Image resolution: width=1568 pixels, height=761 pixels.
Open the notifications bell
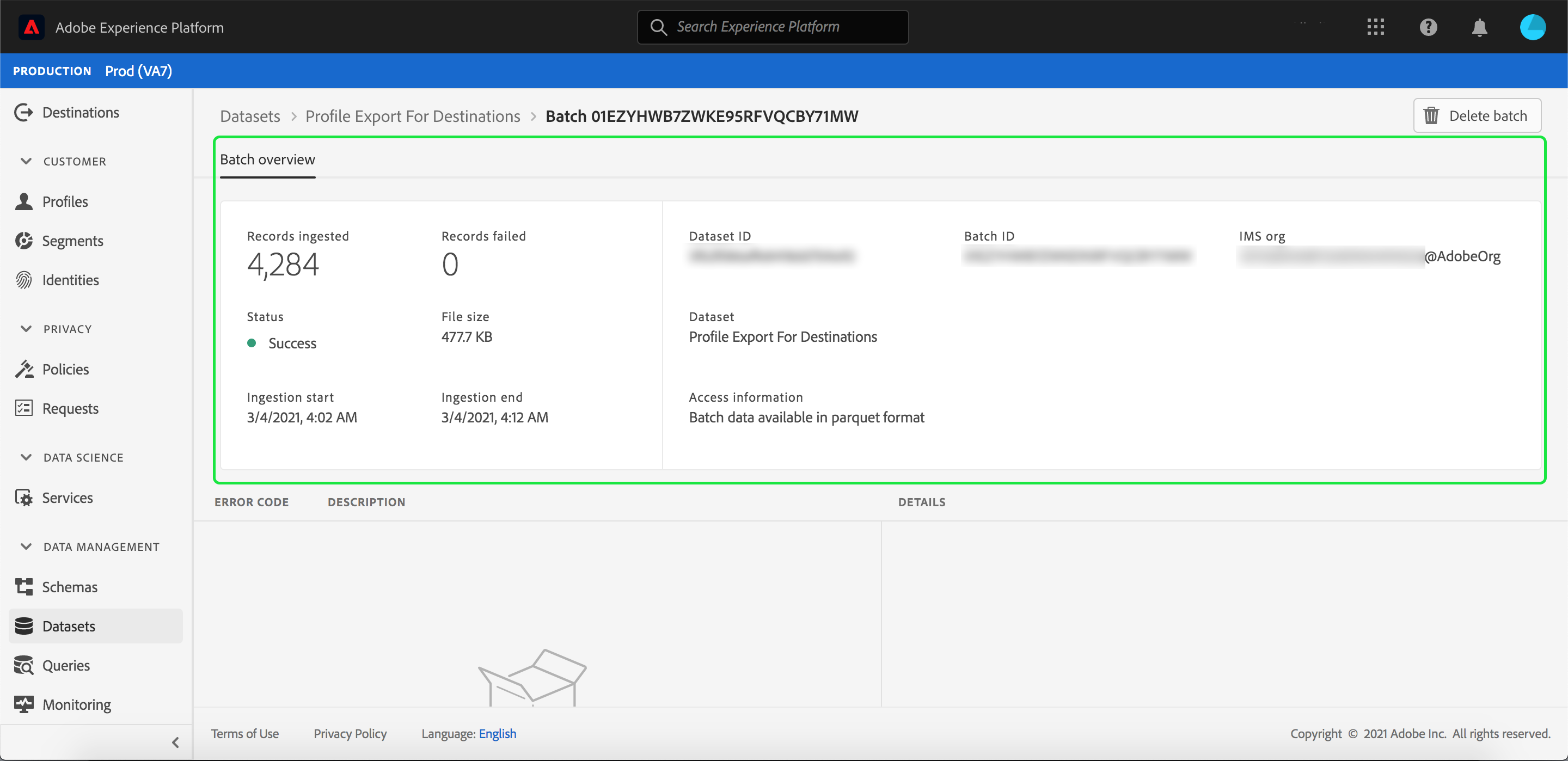(1479, 27)
